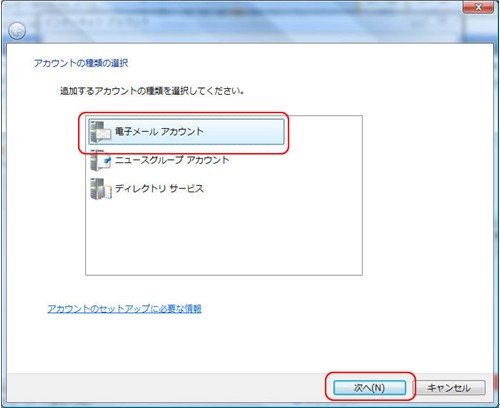The height and width of the screenshot is (408, 500).
Task: Click the キャンセル button
Action: (449, 388)
